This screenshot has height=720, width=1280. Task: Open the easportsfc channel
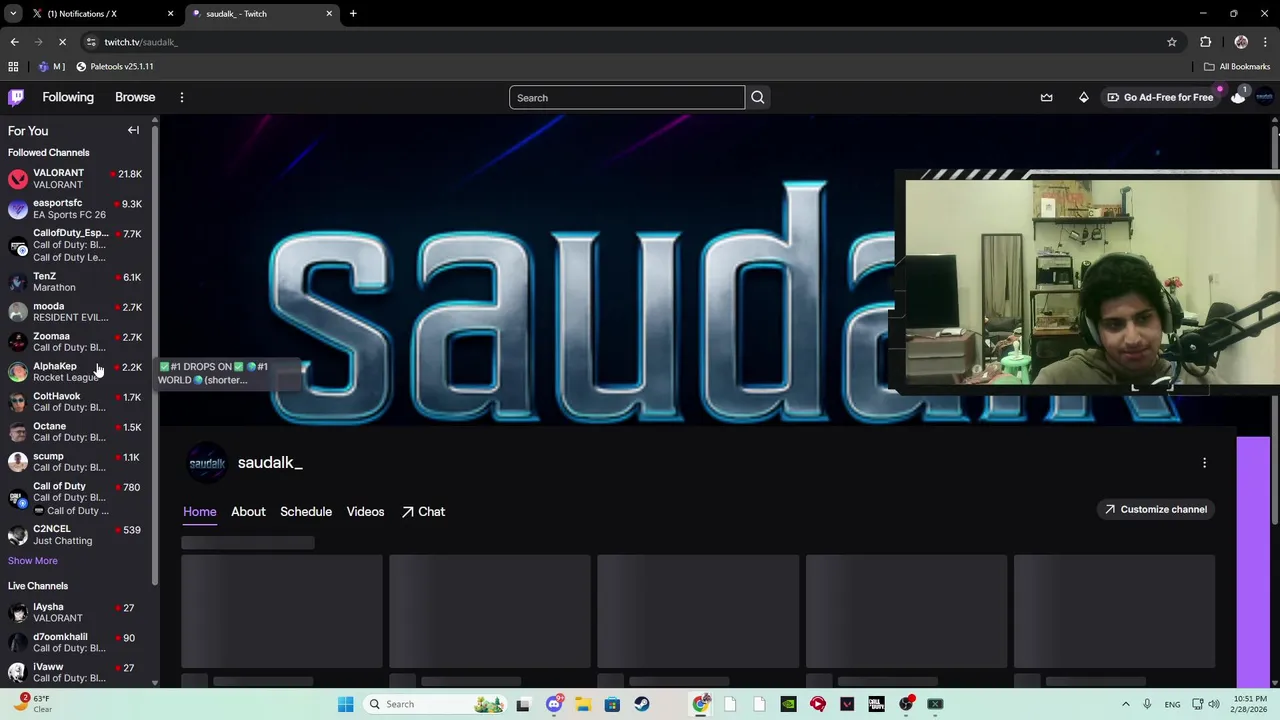75,209
